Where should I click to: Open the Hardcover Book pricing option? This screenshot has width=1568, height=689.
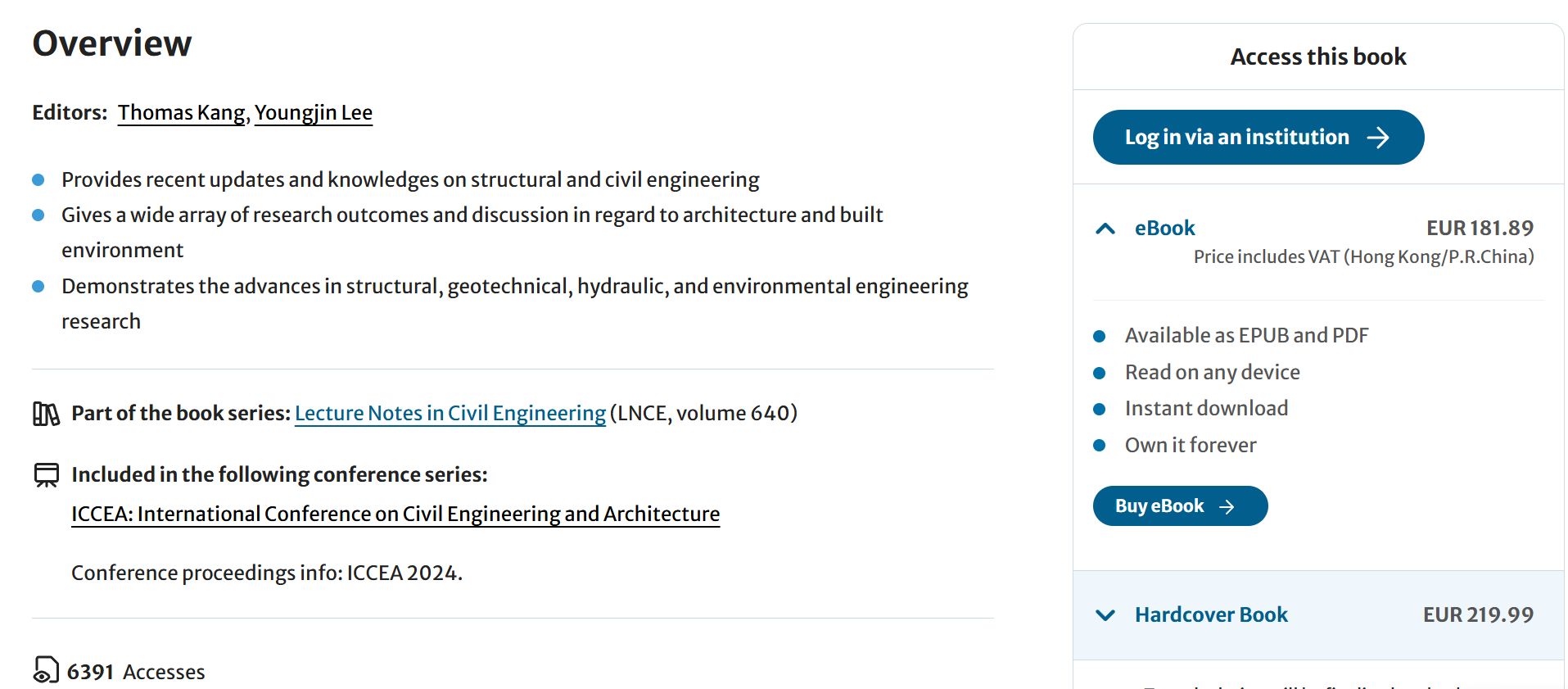tap(1211, 615)
